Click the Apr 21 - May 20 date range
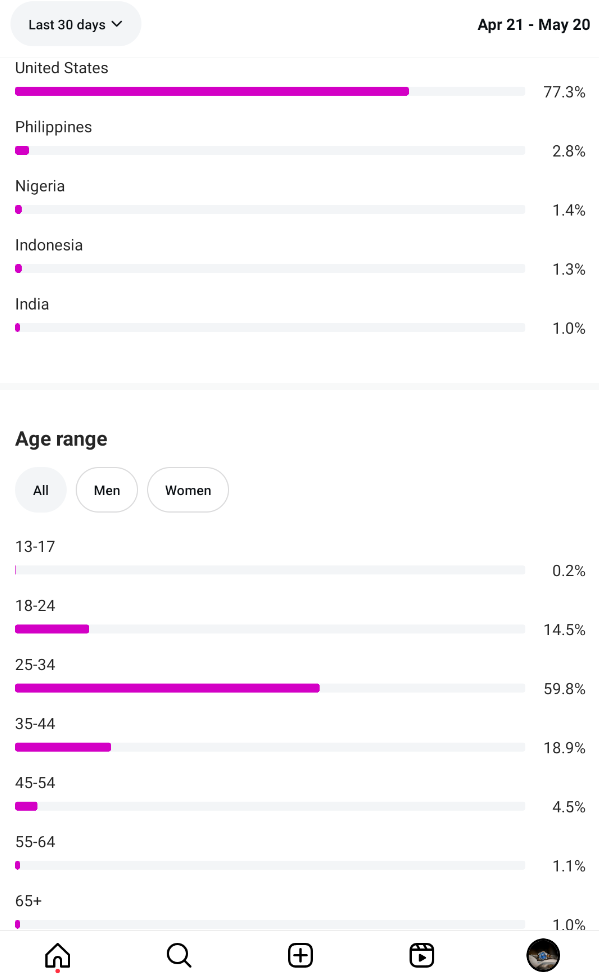The image size is (599, 976). [534, 25]
